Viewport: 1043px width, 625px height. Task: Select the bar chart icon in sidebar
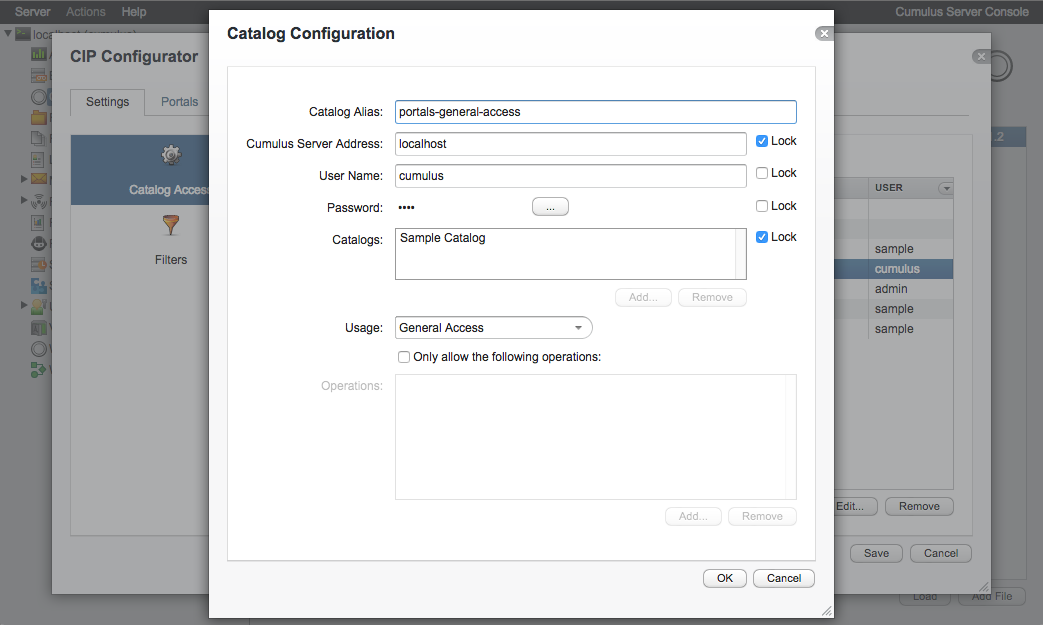pos(36,53)
